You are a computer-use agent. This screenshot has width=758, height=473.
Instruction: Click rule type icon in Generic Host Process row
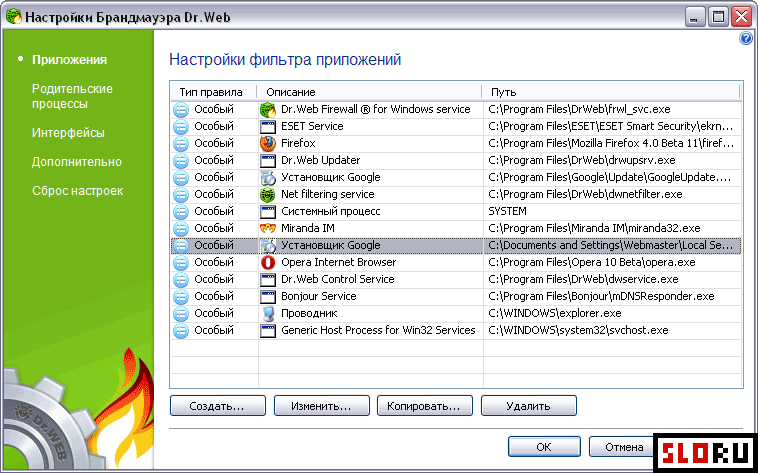[180, 331]
